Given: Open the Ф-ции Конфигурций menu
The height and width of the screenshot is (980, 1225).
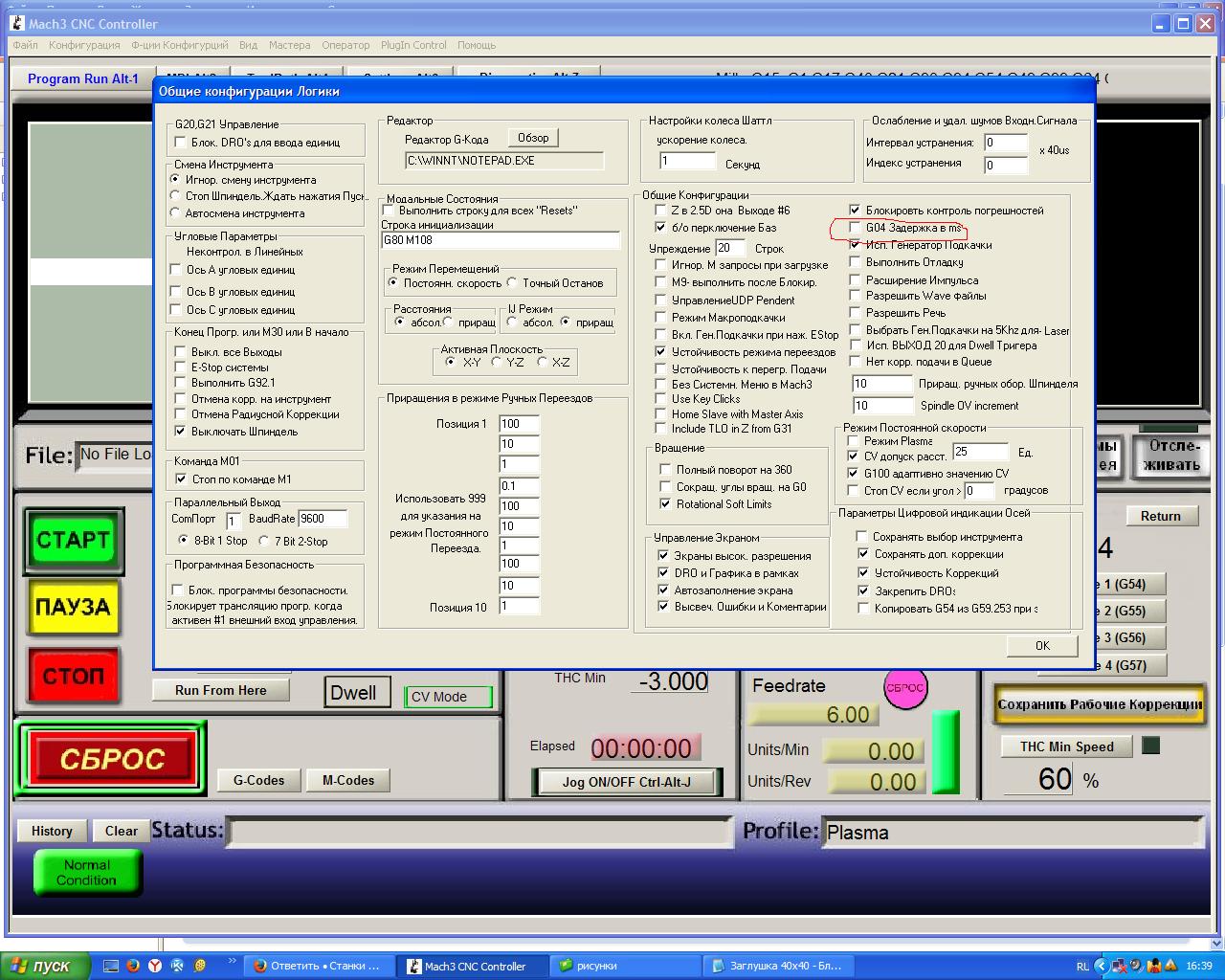Looking at the screenshot, I should pos(180,45).
